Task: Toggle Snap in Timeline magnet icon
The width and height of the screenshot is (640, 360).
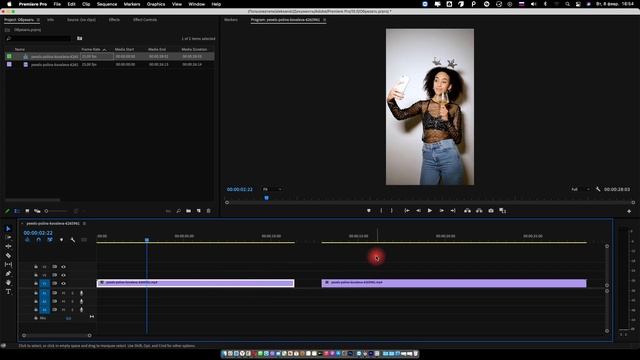Action: pyautogui.click(x=39, y=240)
